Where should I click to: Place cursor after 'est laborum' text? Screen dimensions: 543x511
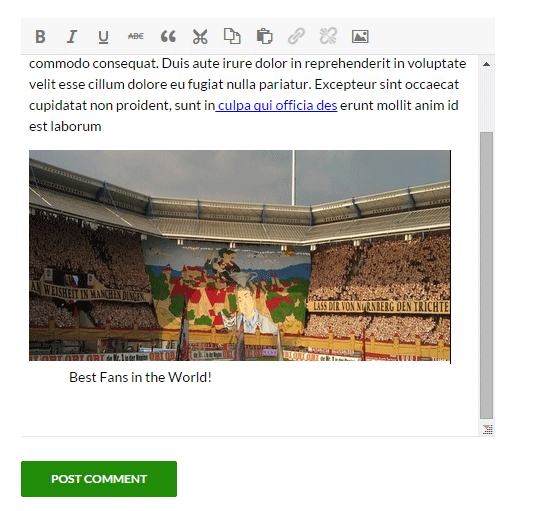pyautogui.click(x=102, y=127)
